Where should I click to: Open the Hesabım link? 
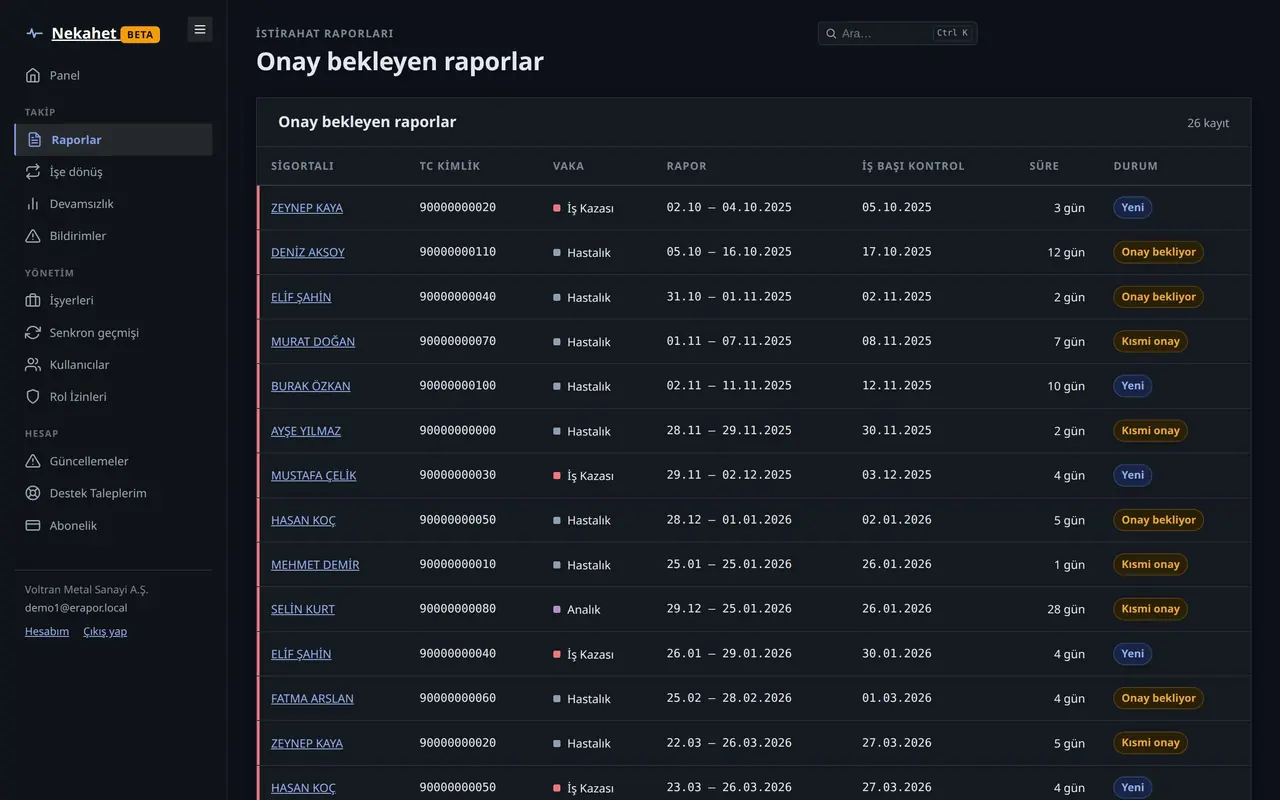47,631
